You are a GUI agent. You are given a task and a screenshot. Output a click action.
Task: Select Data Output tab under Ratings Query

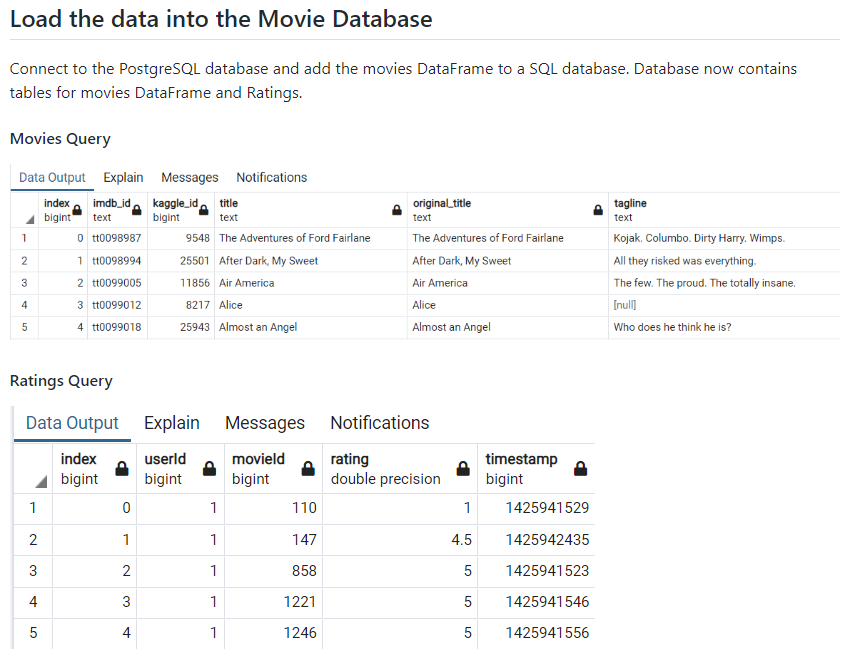pos(72,423)
